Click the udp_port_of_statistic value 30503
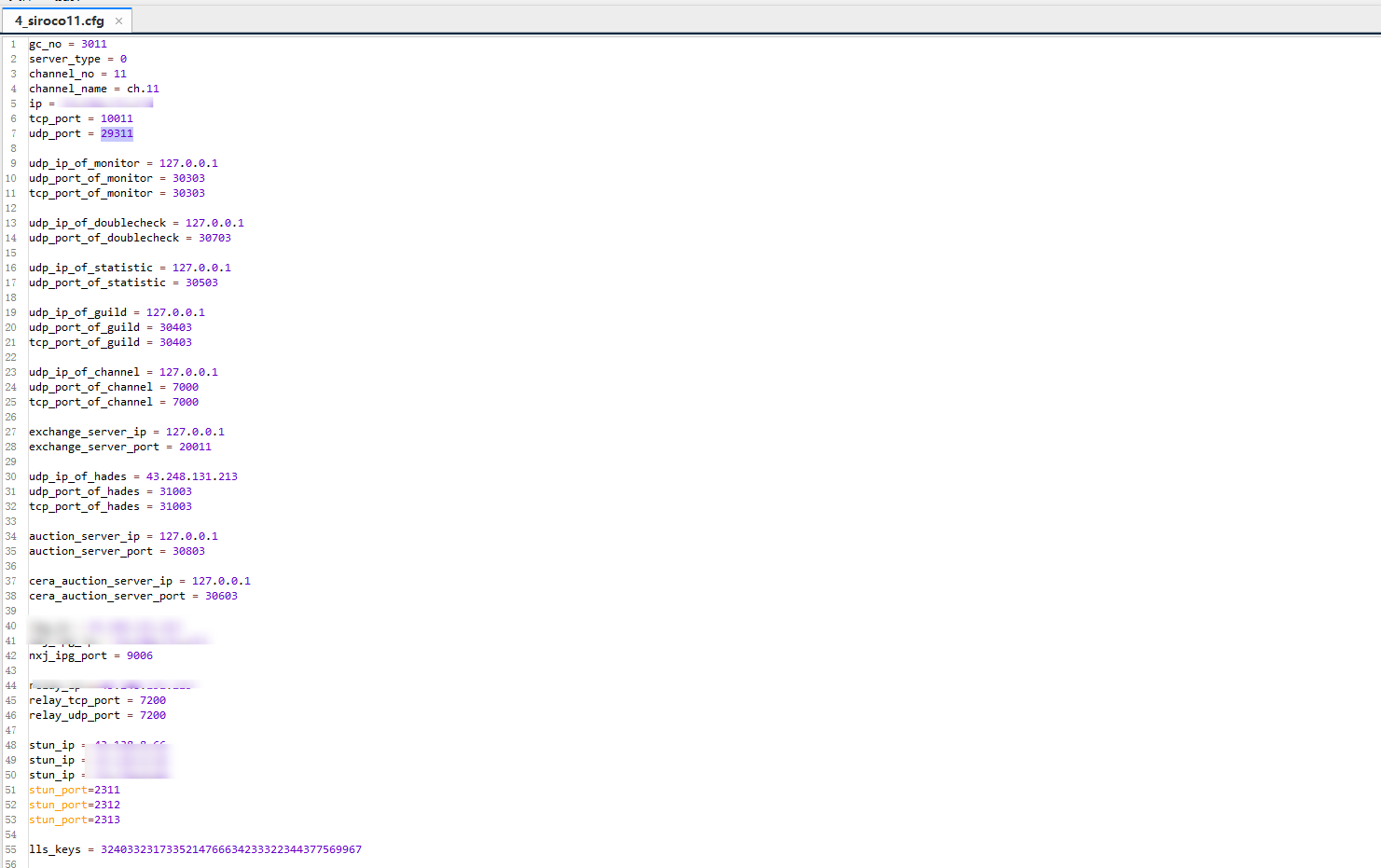Viewport: 1381px width, 868px height. [201, 282]
